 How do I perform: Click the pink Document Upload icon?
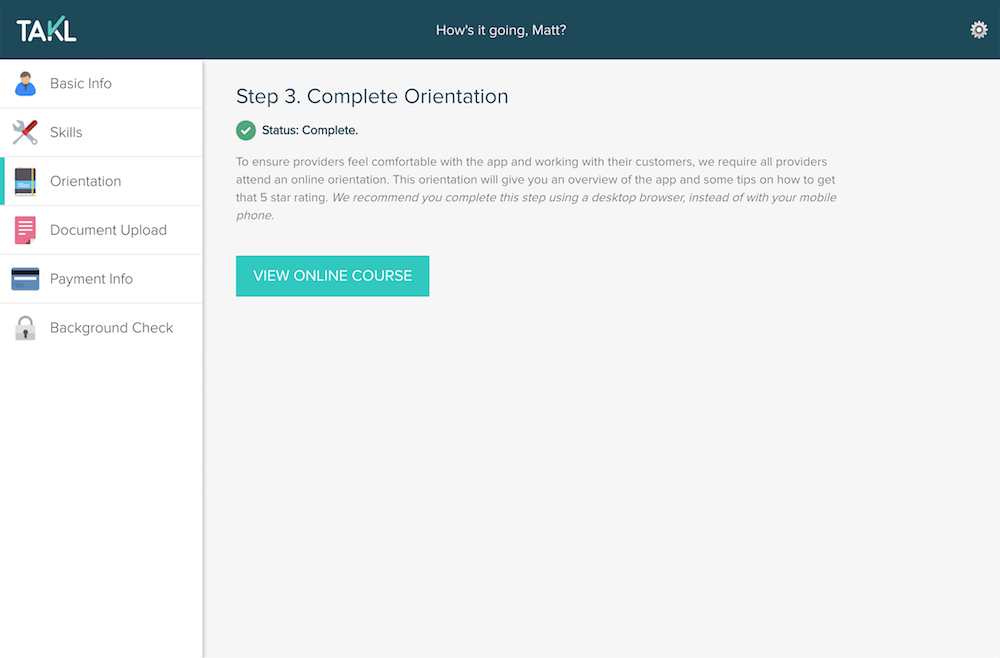[x=25, y=230]
